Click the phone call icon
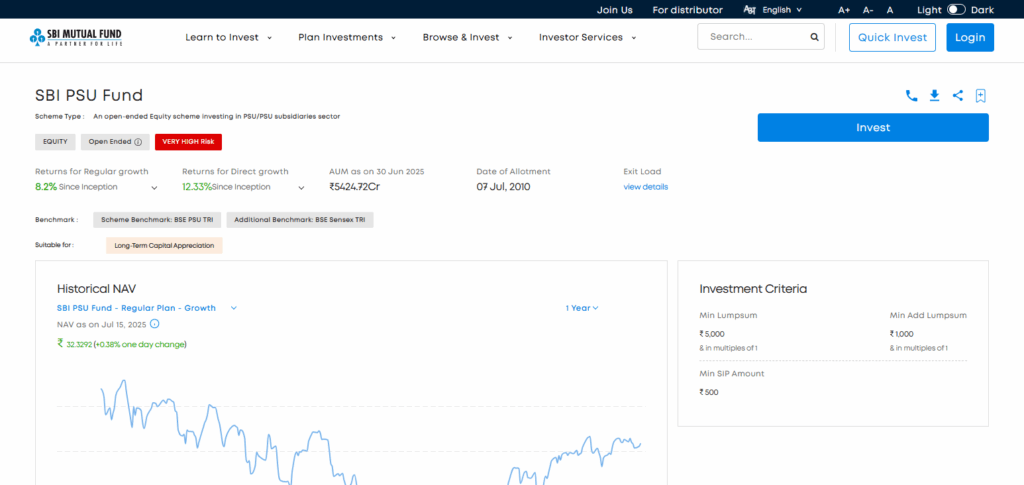Image resolution: width=1024 pixels, height=485 pixels. pos(911,96)
